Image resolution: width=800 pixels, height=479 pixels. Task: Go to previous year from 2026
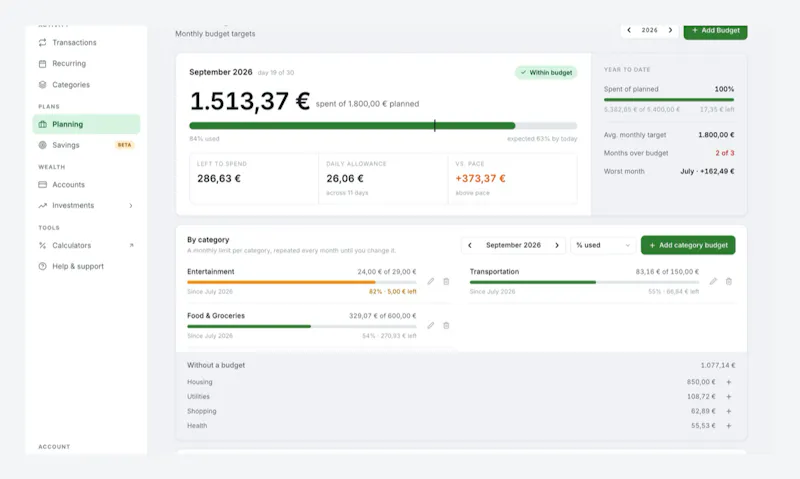tap(629, 30)
